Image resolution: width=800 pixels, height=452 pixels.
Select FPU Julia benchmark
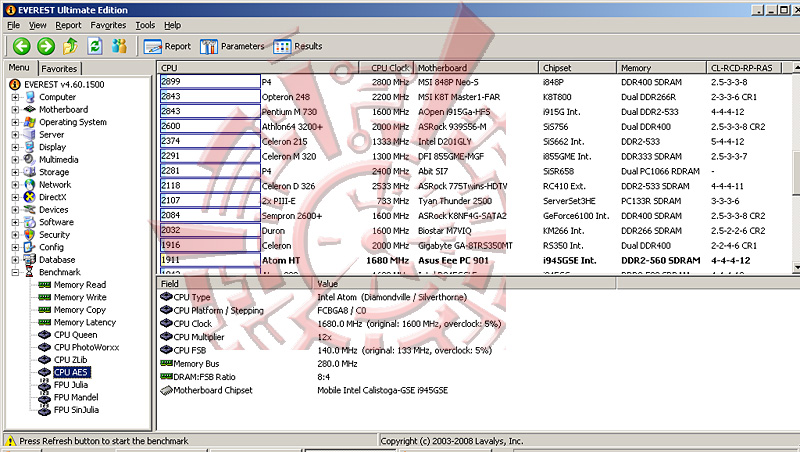(71, 385)
